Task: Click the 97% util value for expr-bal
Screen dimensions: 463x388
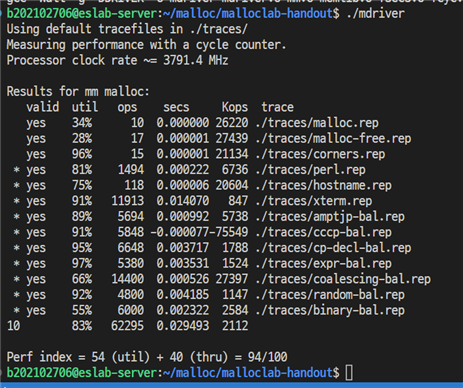Action: click(82, 264)
